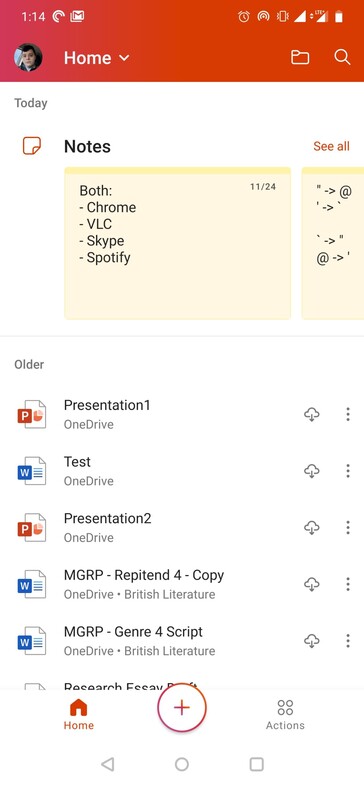The height and width of the screenshot is (789, 364).
Task: Open more options for Presentation1
Action: pyautogui.click(x=348, y=414)
